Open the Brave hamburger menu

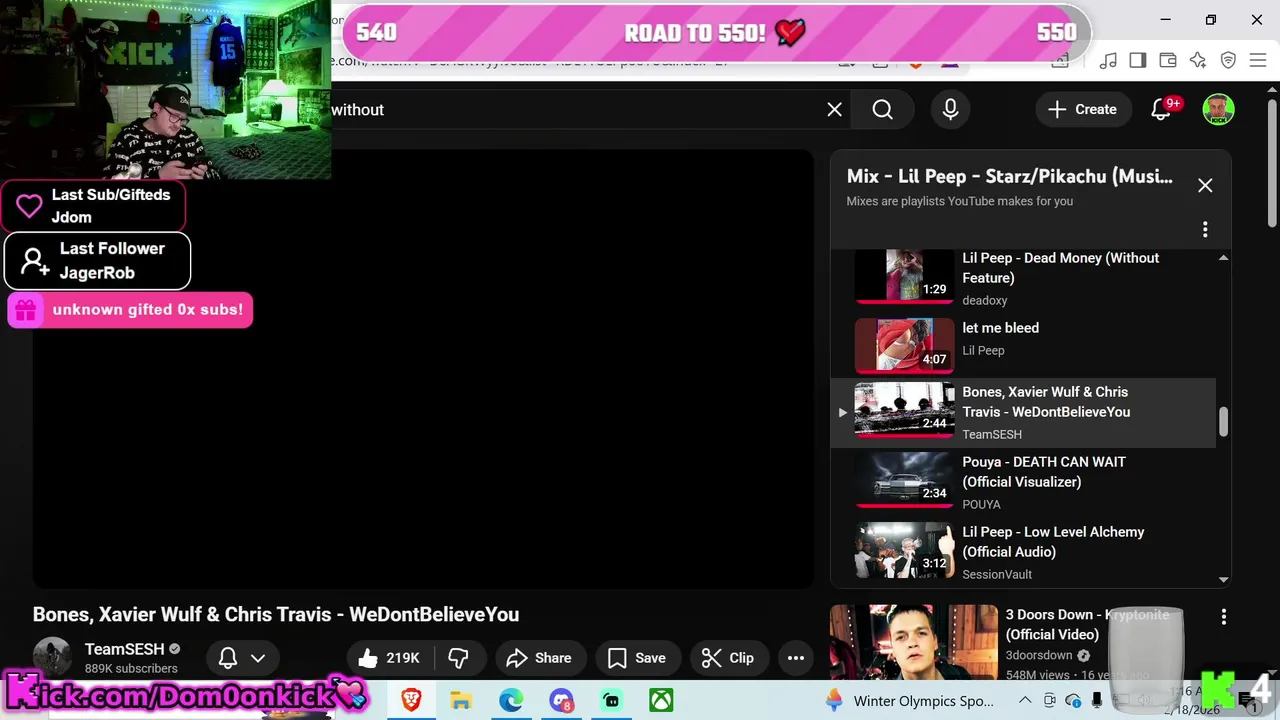point(1258,61)
